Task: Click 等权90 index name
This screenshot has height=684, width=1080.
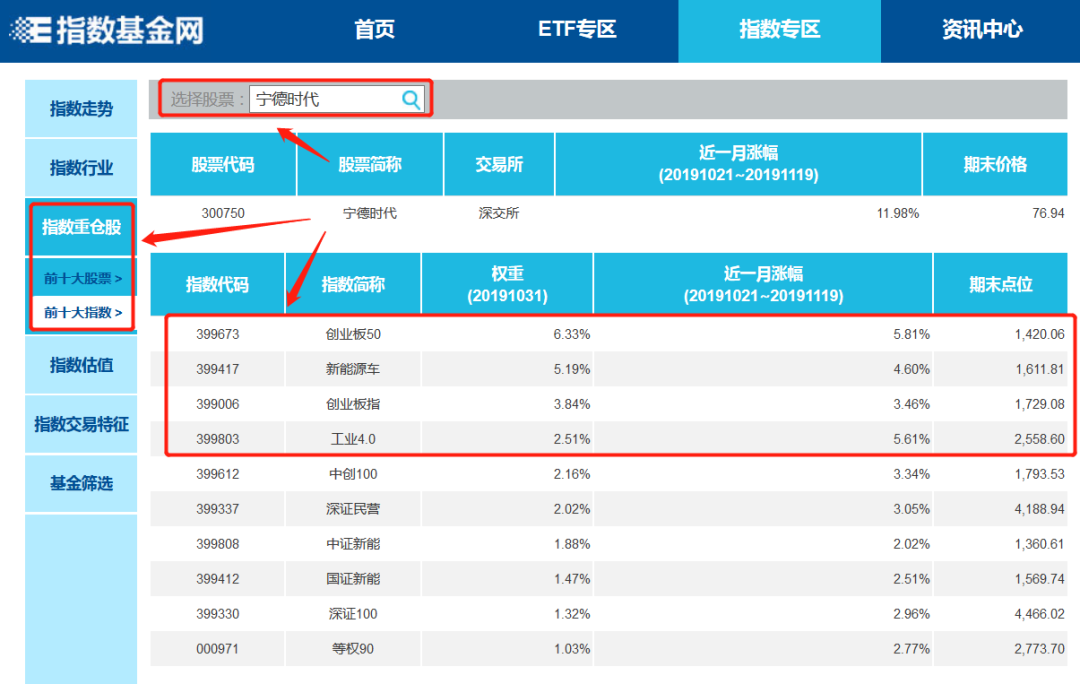Action: (x=353, y=650)
